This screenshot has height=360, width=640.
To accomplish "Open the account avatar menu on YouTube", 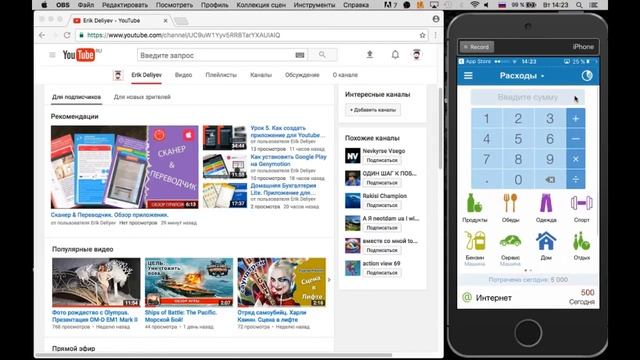I will coord(416,54).
